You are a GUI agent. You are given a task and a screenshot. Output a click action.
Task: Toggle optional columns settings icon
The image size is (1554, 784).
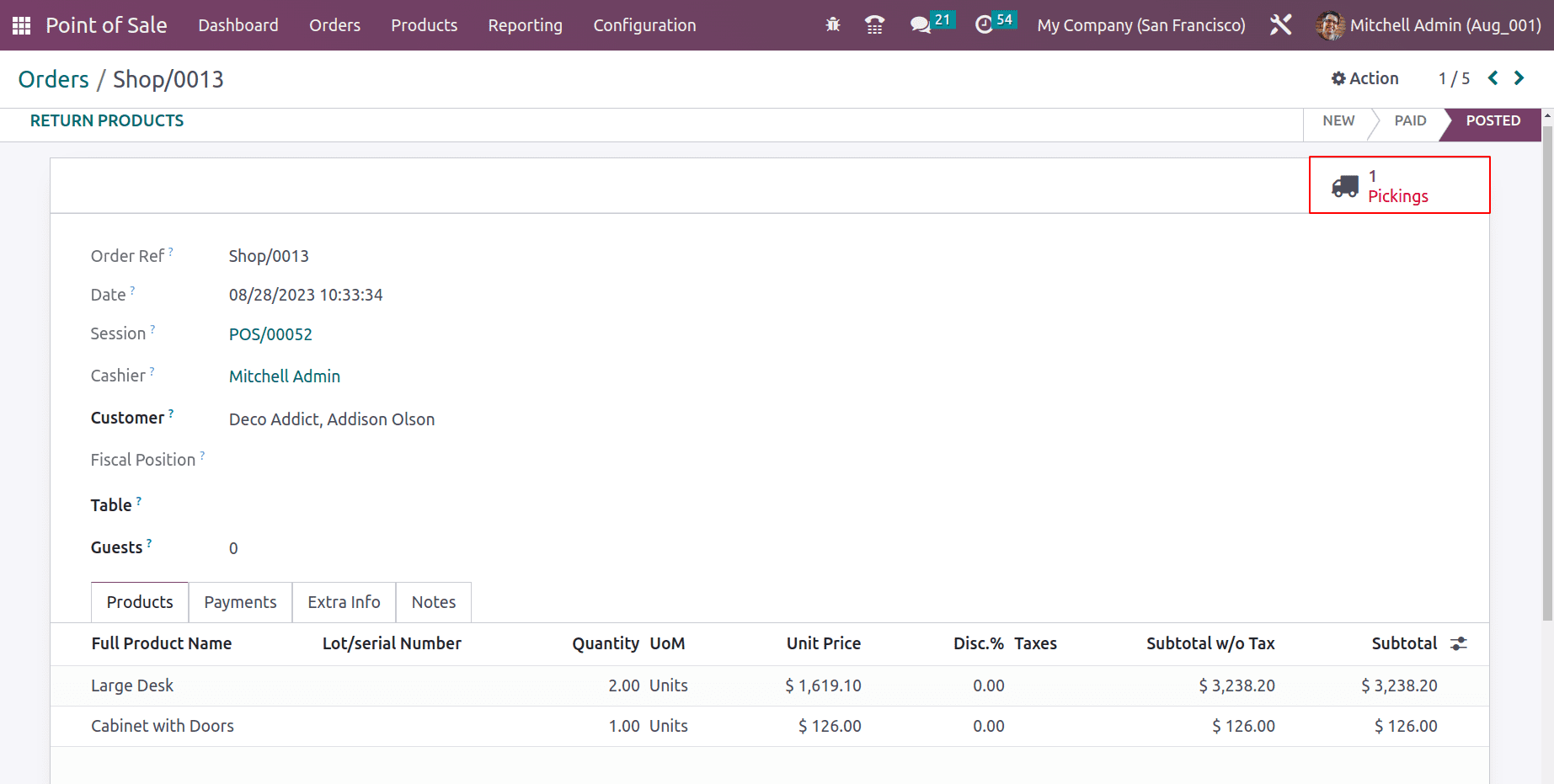pyautogui.click(x=1458, y=643)
